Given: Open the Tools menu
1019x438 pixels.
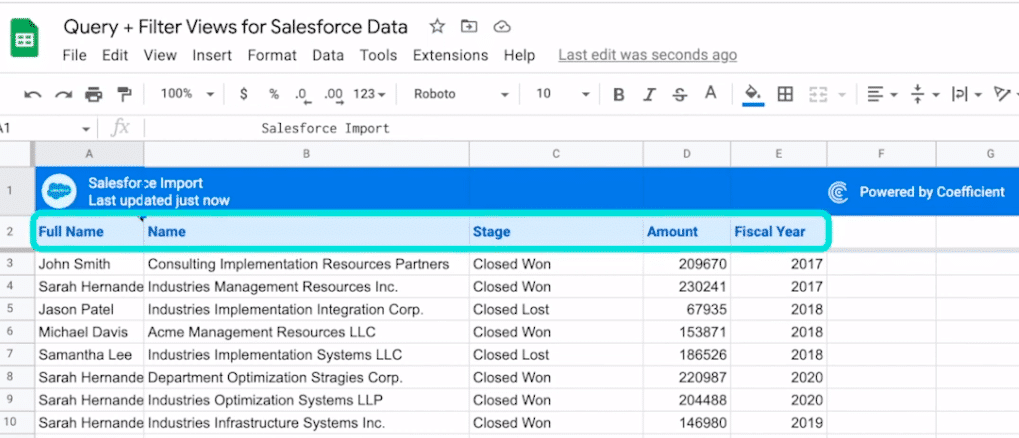Looking at the screenshot, I should click(x=378, y=55).
